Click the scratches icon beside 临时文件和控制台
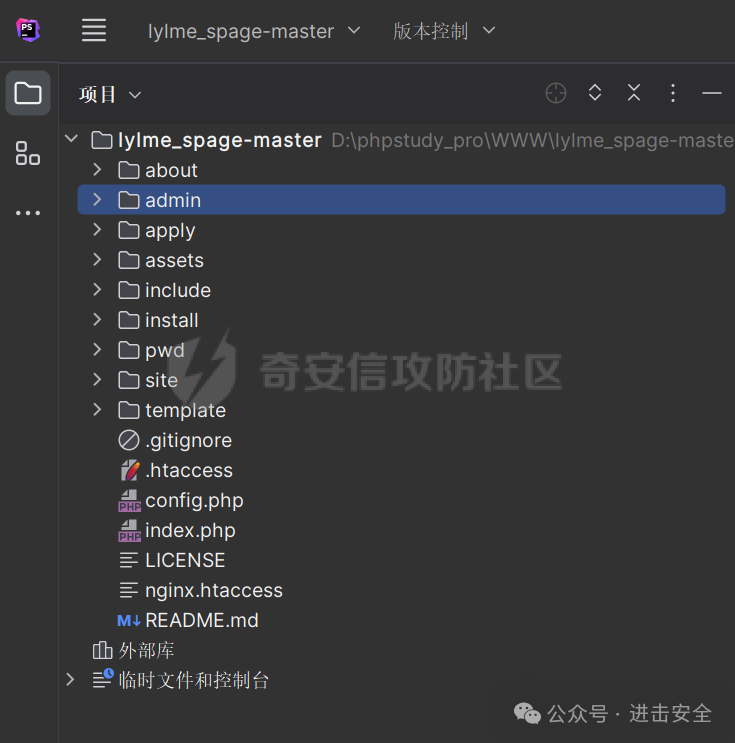Screen dimensions: 735x743 tap(103, 679)
